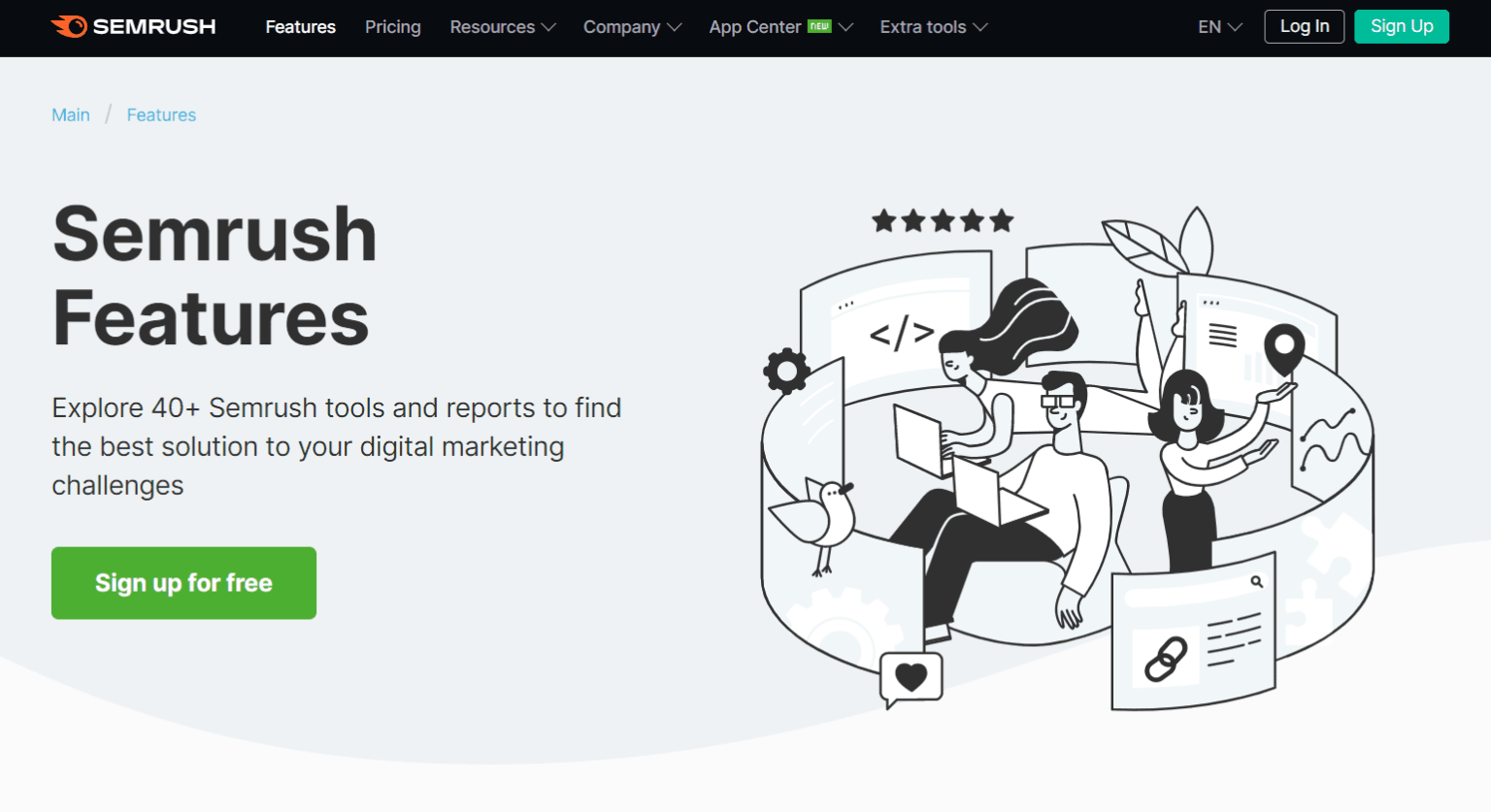The image size is (1491, 812).
Task: Open the EN language selector
Action: click(1220, 27)
